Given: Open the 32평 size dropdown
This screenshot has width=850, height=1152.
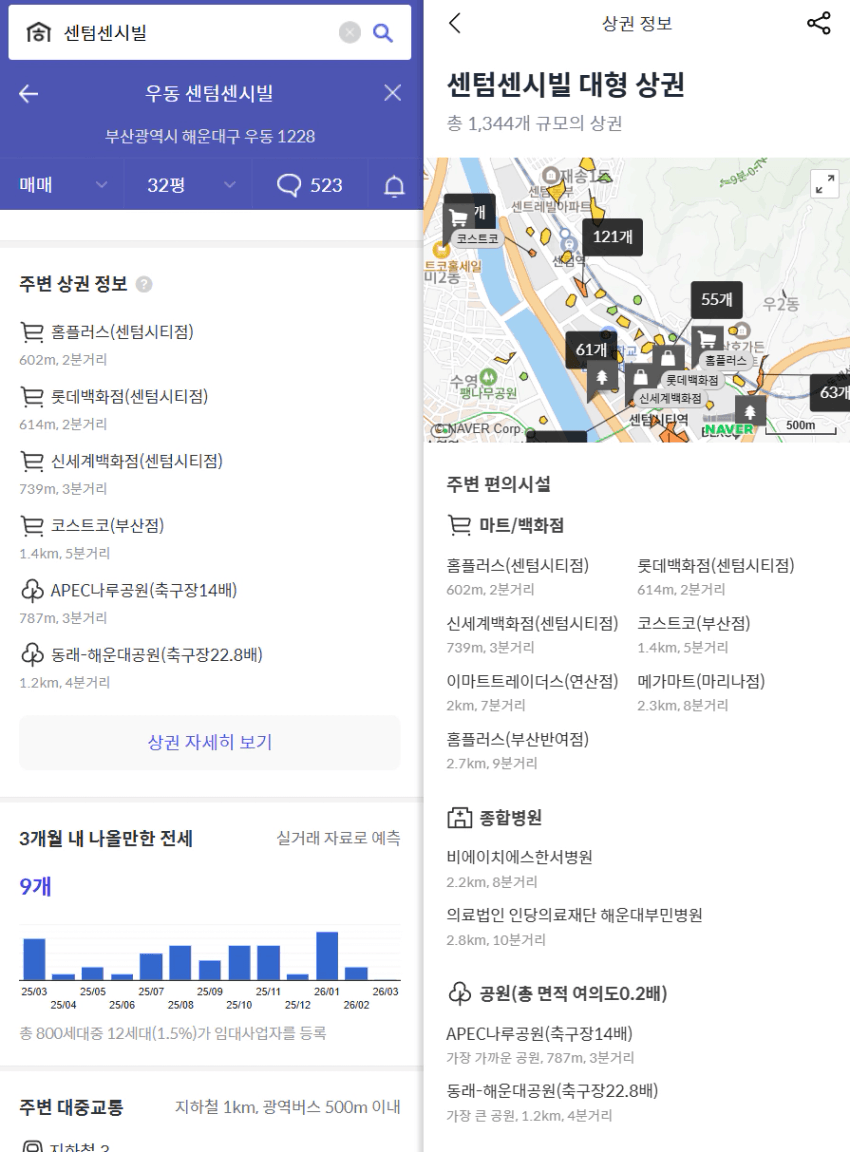Looking at the screenshot, I should pyautogui.click(x=188, y=184).
